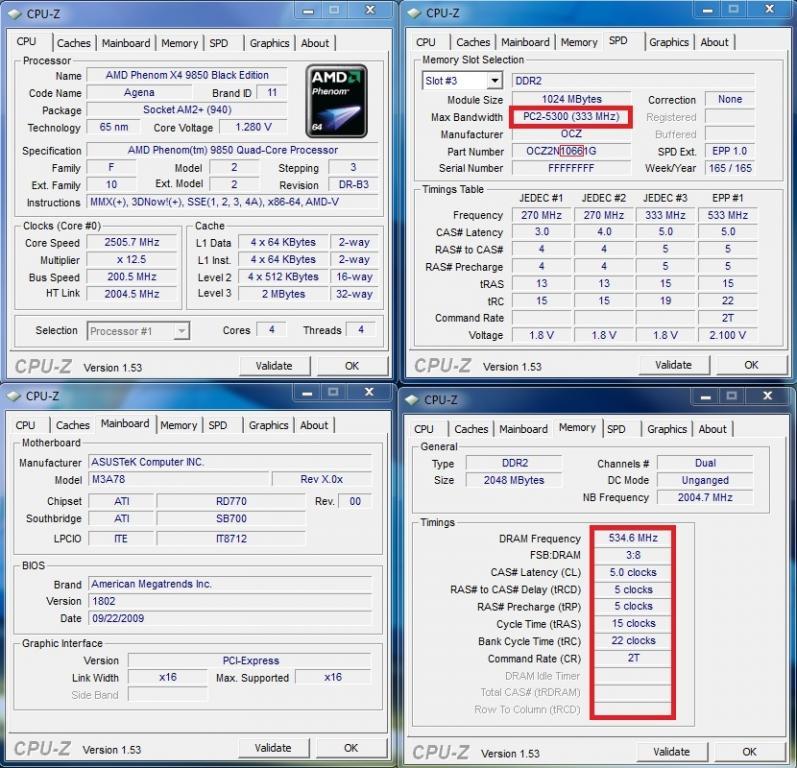Select Graphics tab in SPD window
The height and width of the screenshot is (768, 797).
[x=669, y=42]
